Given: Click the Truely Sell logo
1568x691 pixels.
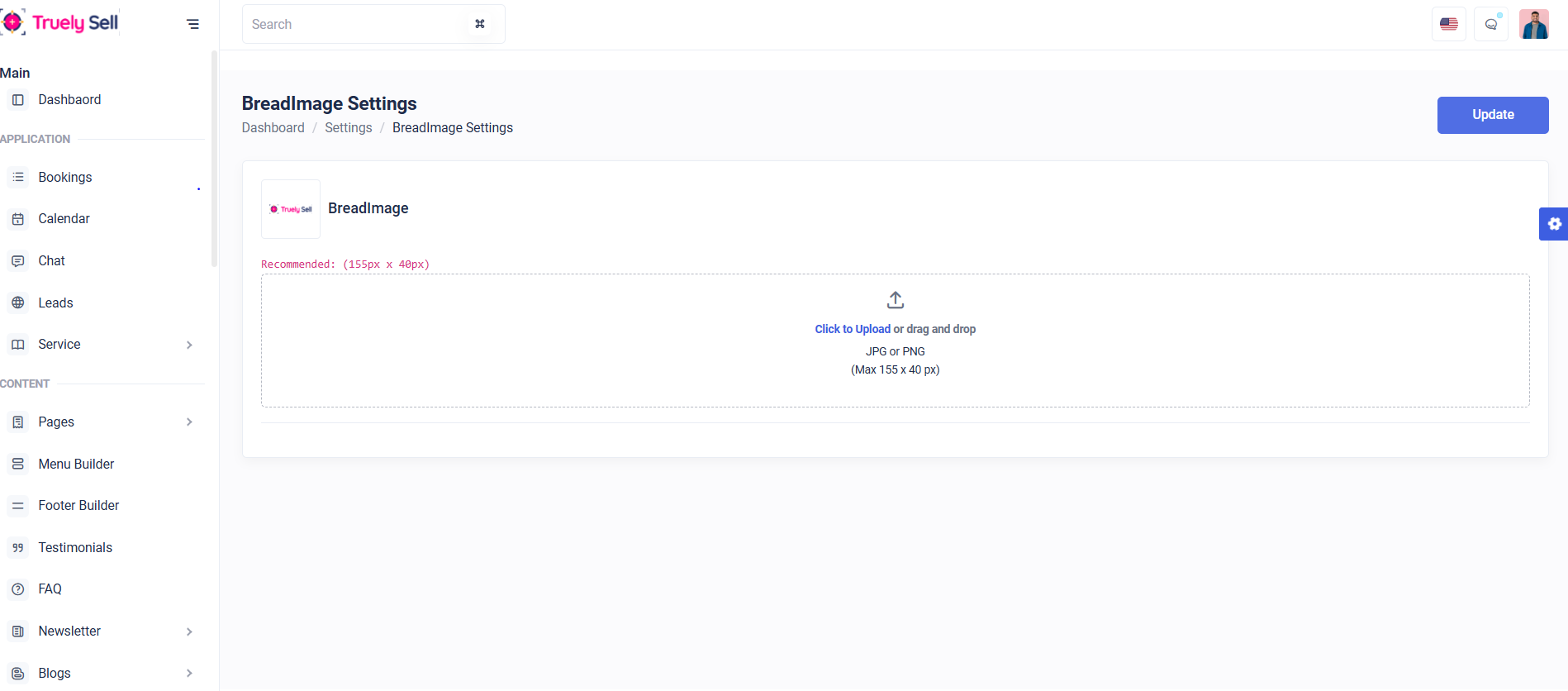Looking at the screenshot, I should [62, 23].
